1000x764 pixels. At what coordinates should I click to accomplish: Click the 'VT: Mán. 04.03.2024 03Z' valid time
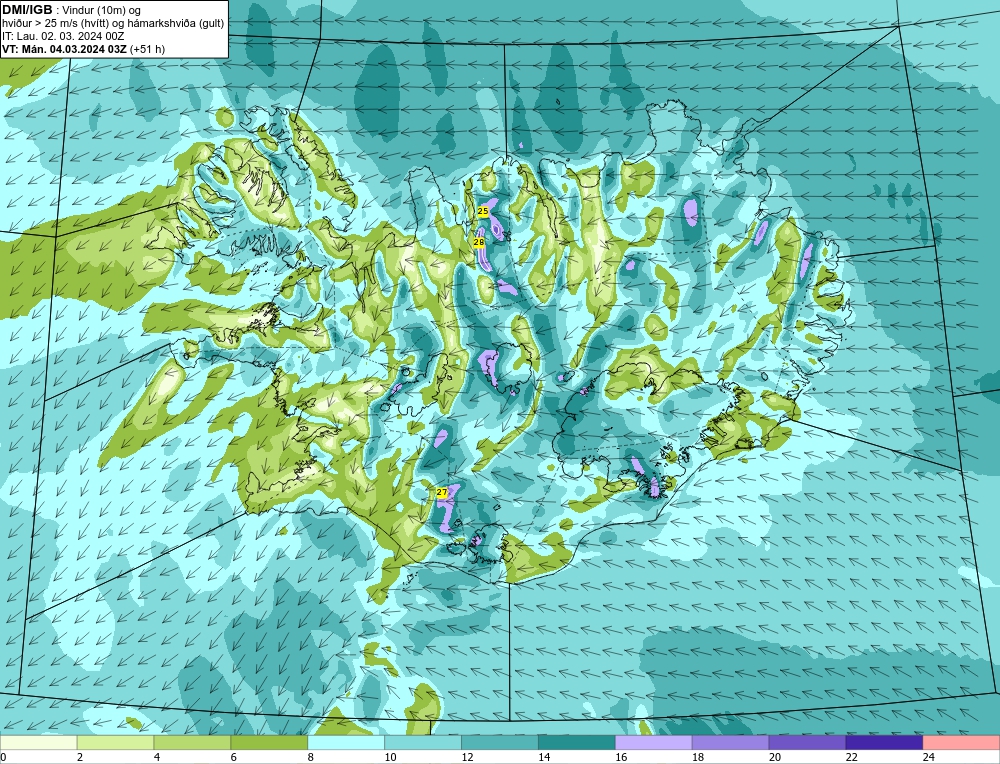click(x=64, y=49)
